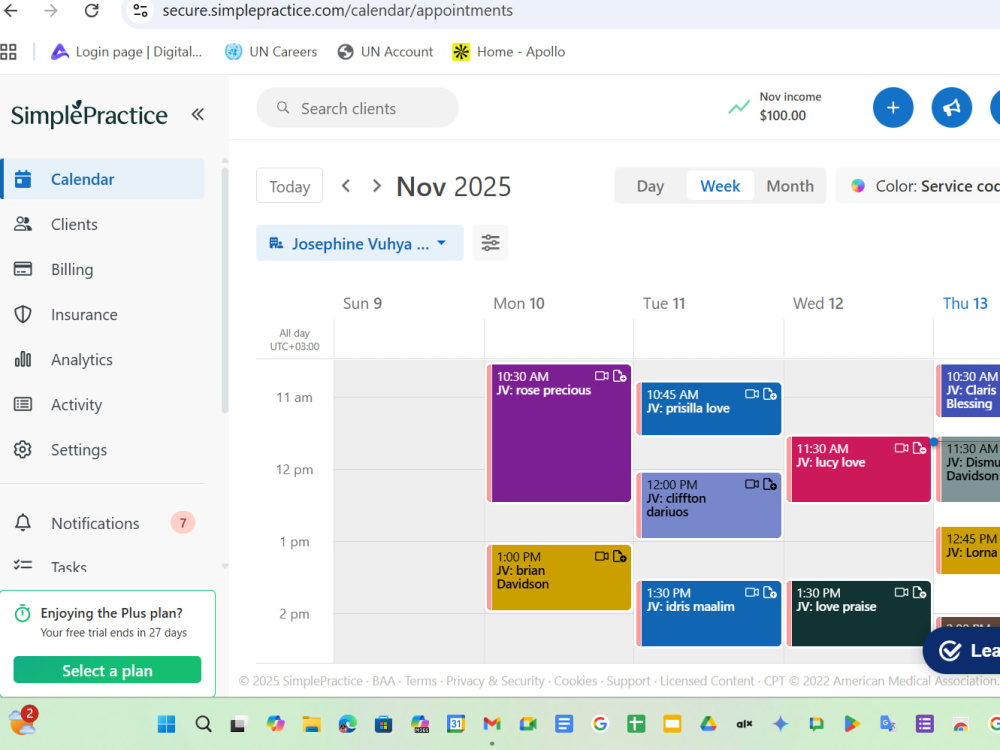Click the Mon 10 day header
Viewport: 1000px width, 750px height.
coord(518,303)
